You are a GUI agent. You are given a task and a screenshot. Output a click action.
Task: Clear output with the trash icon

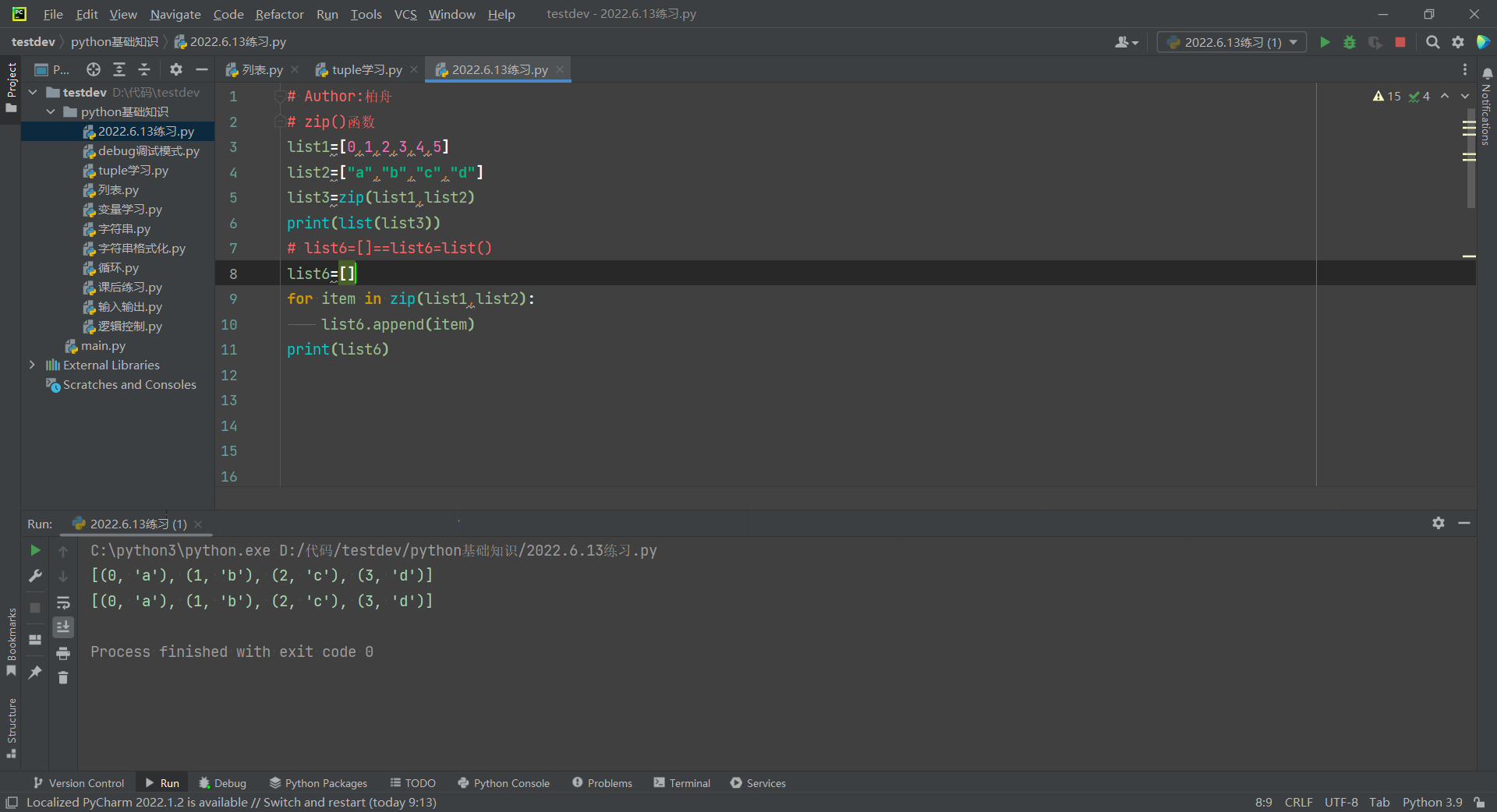[63, 678]
